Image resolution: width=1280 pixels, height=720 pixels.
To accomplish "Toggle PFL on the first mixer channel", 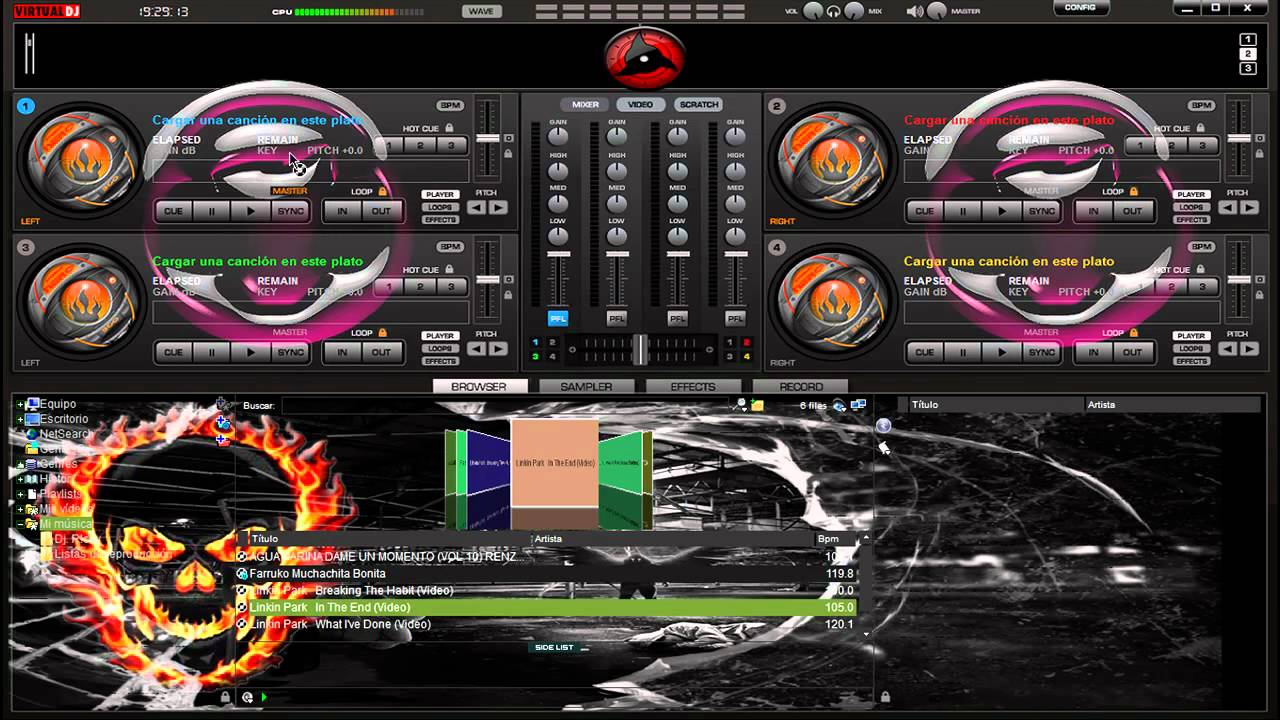I will pyautogui.click(x=558, y=318).
